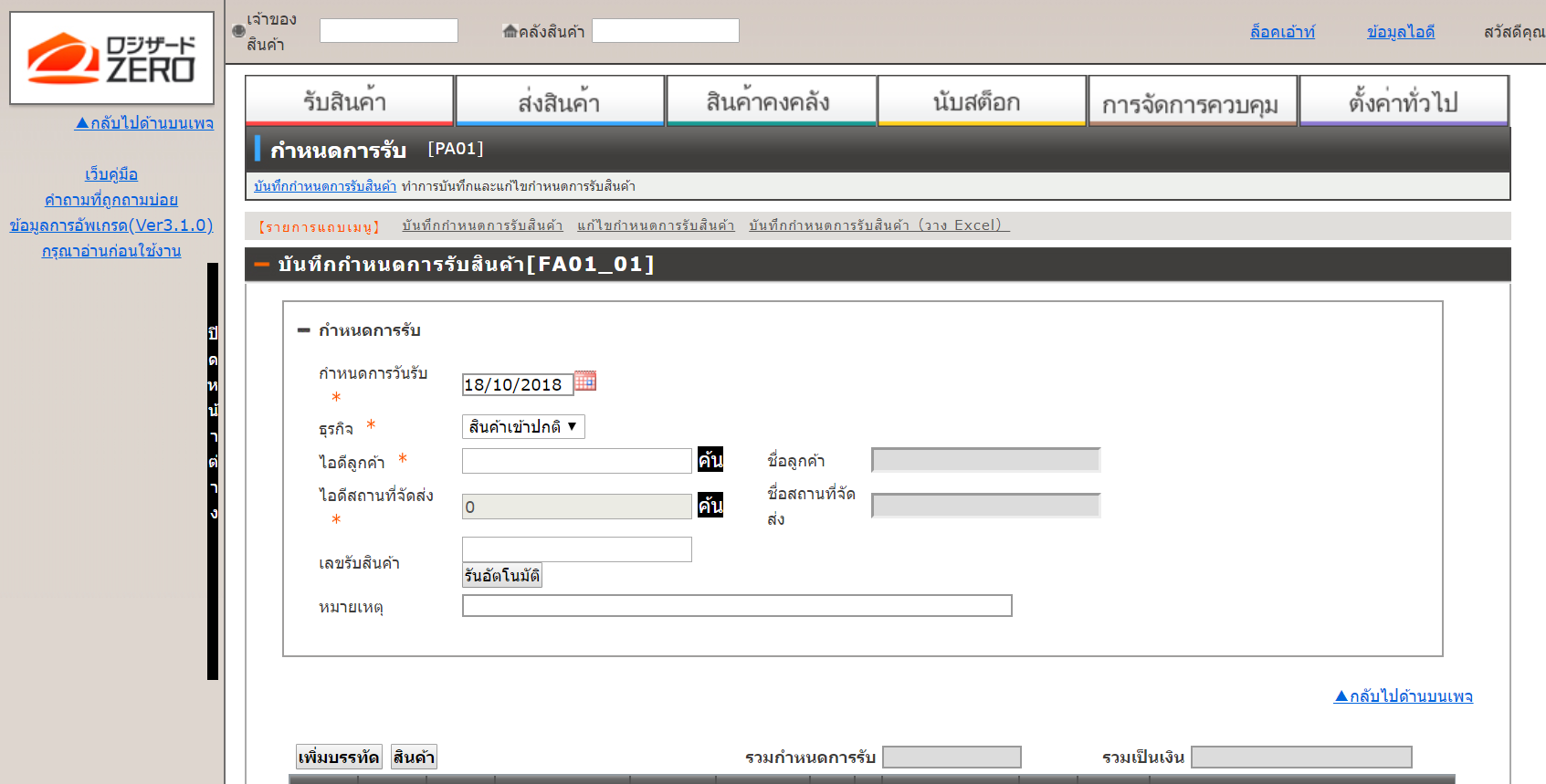Viewport: 1546px width, 784px height.
Task: Open the ธุรกิจ dropdown showing สินค้าเข้าปกติ
Action: [523, 427]
